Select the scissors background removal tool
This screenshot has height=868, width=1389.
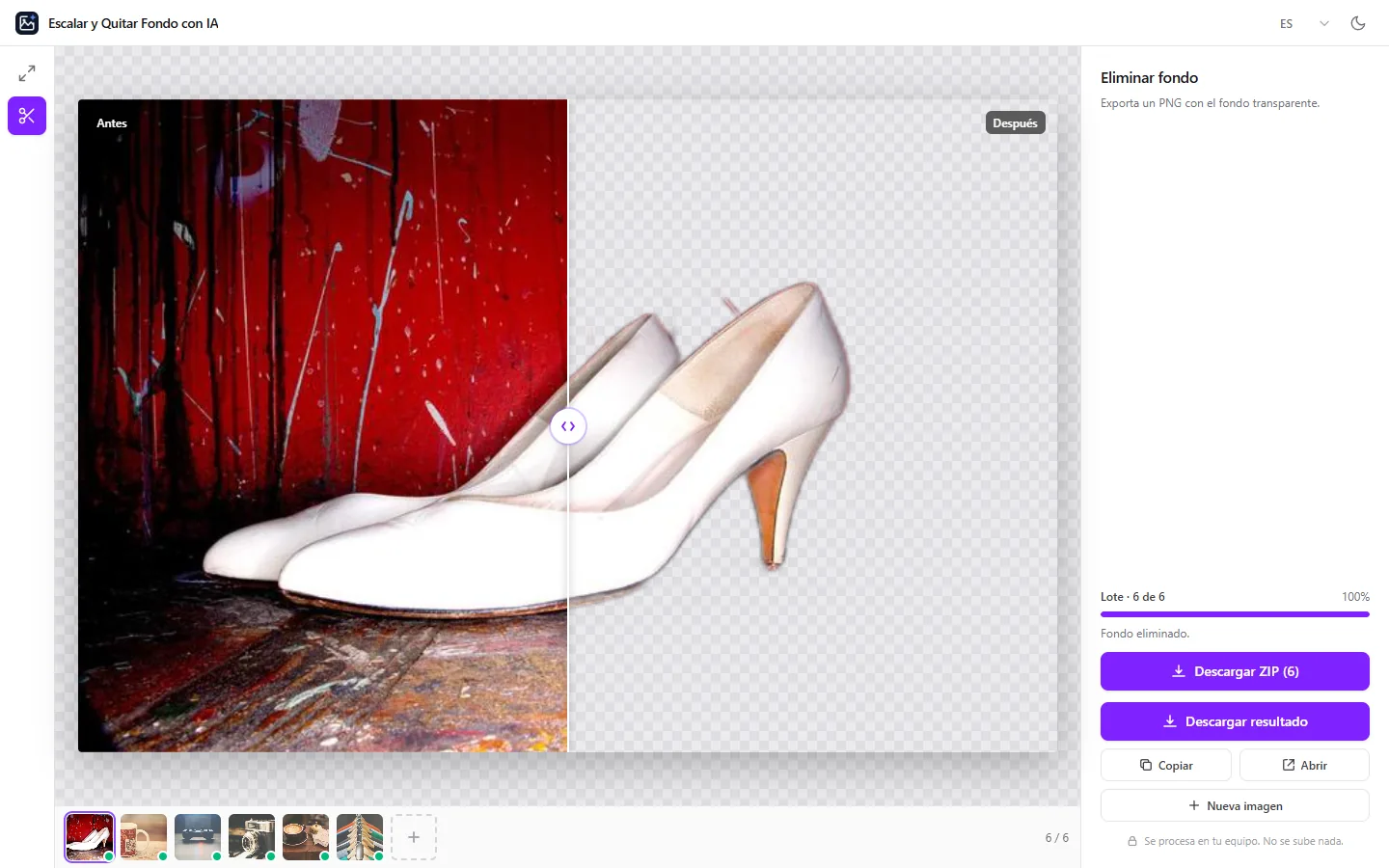27,116
